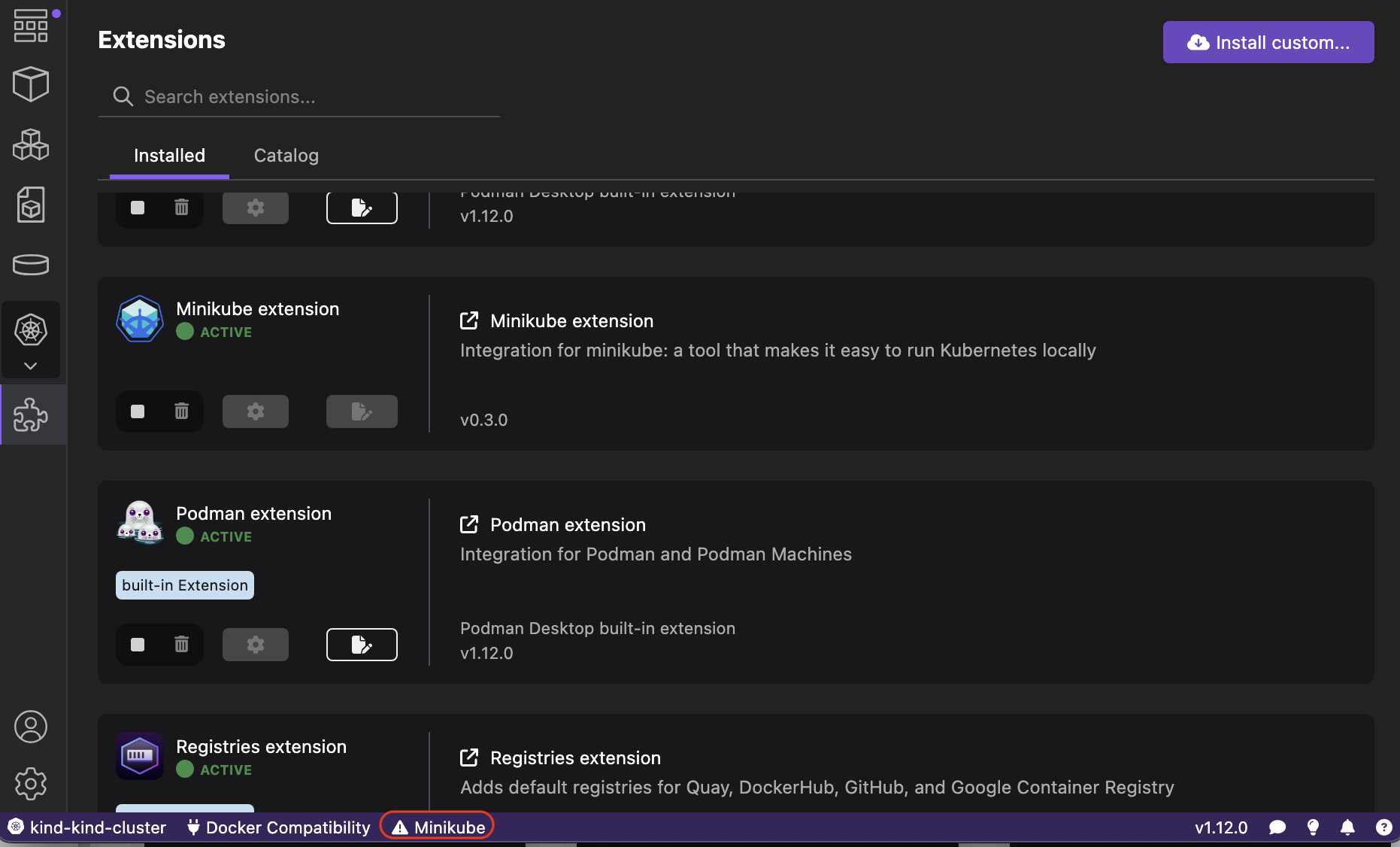Open the Volumes sidebar icon
Image resolution: width=1400 pixels, height=847 pixels.
click(x=31, y=265)
